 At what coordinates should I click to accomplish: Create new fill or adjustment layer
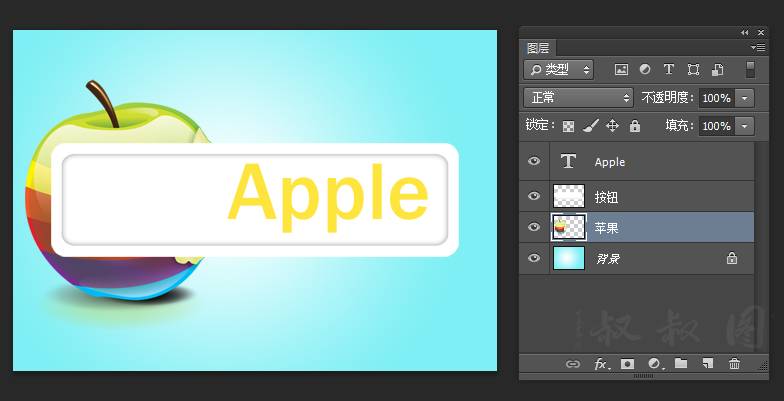(x=656, y=364)
